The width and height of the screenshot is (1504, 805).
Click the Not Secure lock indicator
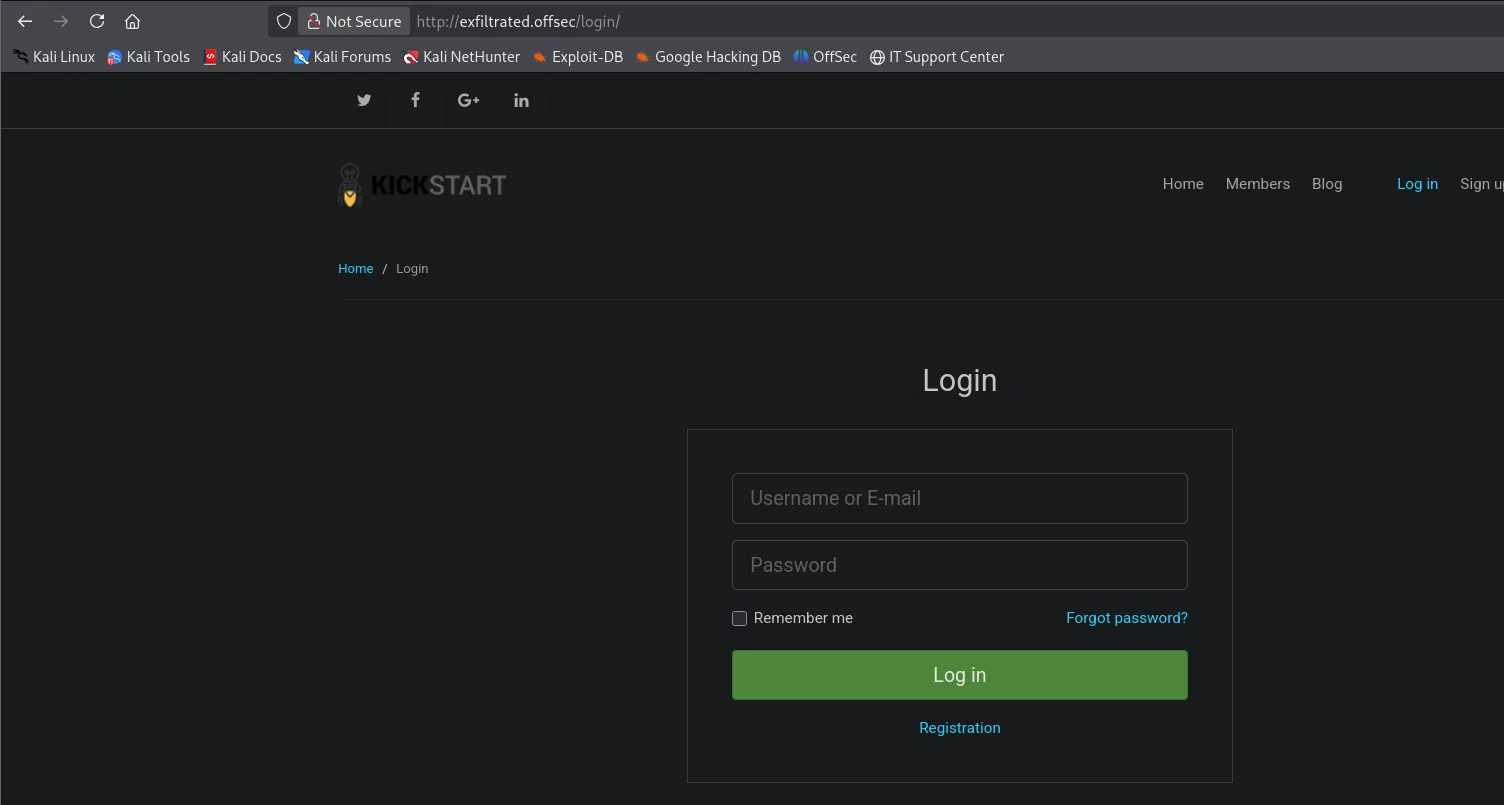coord(354,21)
